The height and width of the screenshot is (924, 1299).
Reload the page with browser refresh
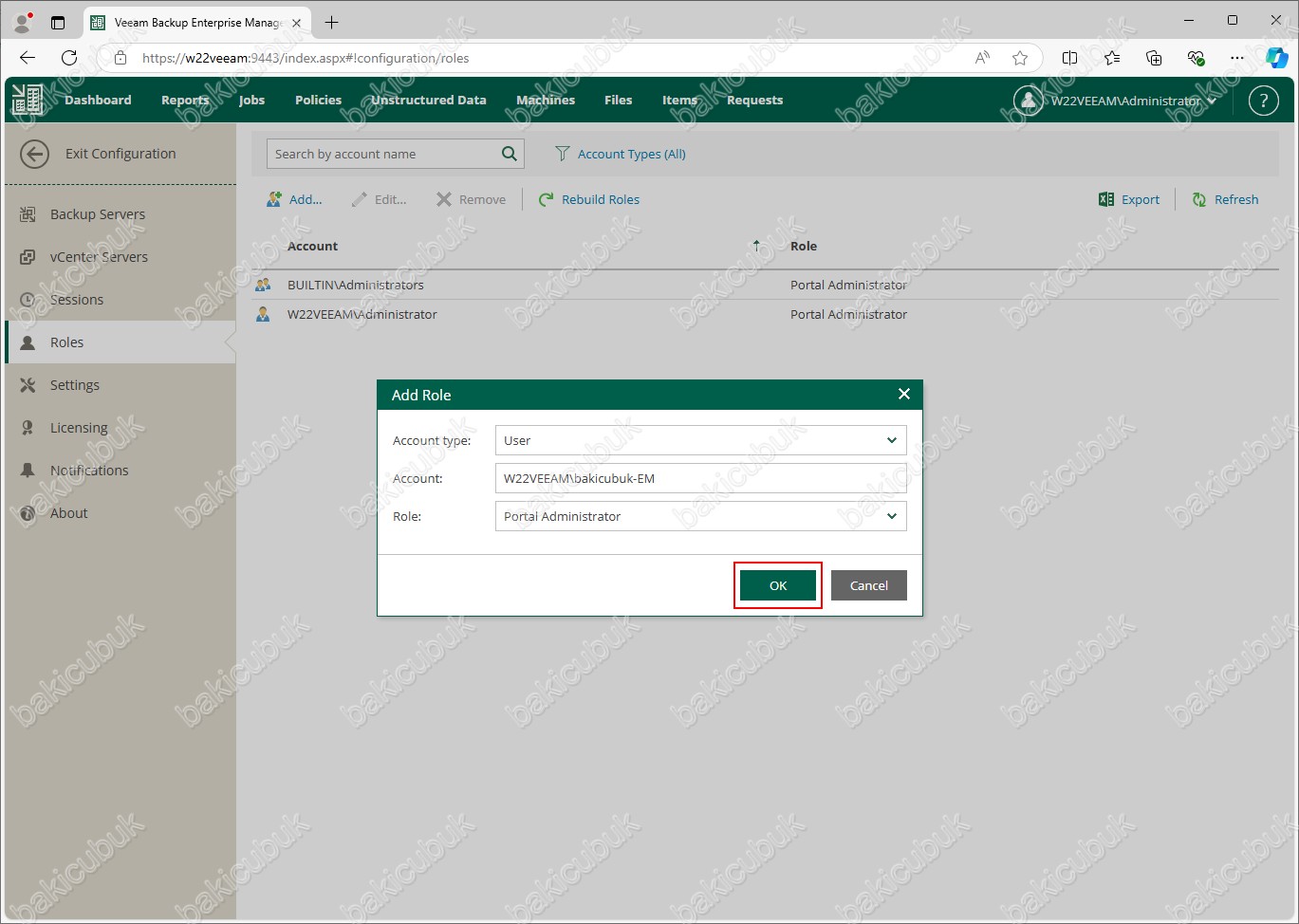pyautogui.click(x=69, y=58)
